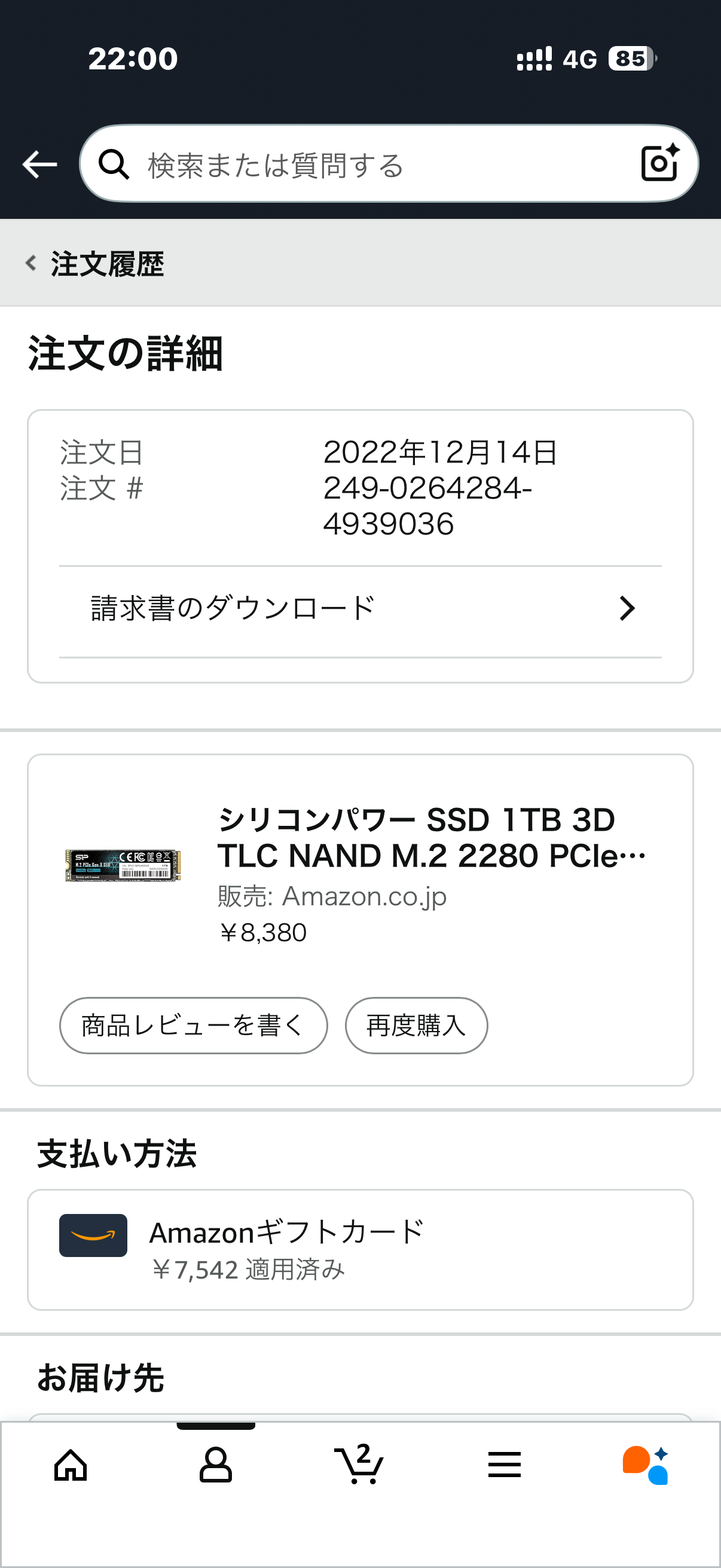Tap the 4G signal status indicator
This screenshot has height=1568, width=721.
point(580,59)
